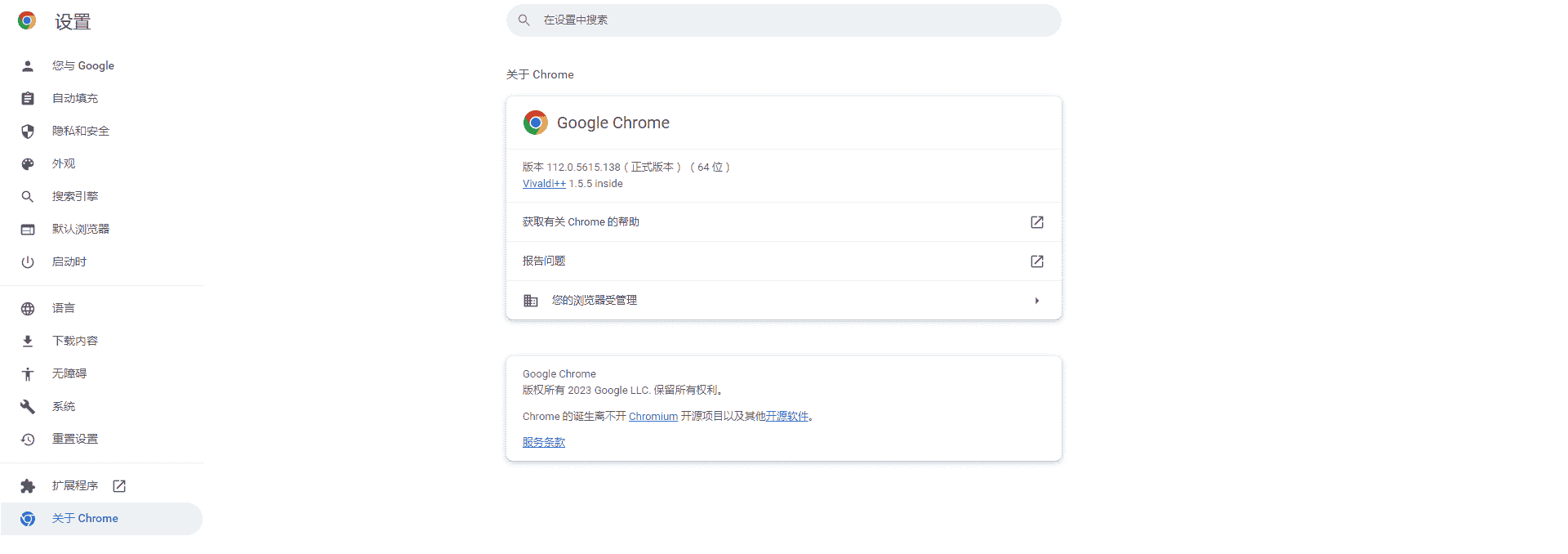Image resolution: width=1568 pixels, height=554 pixels.
Task: Click the power icon for 启动时
Action: (28, 262)
